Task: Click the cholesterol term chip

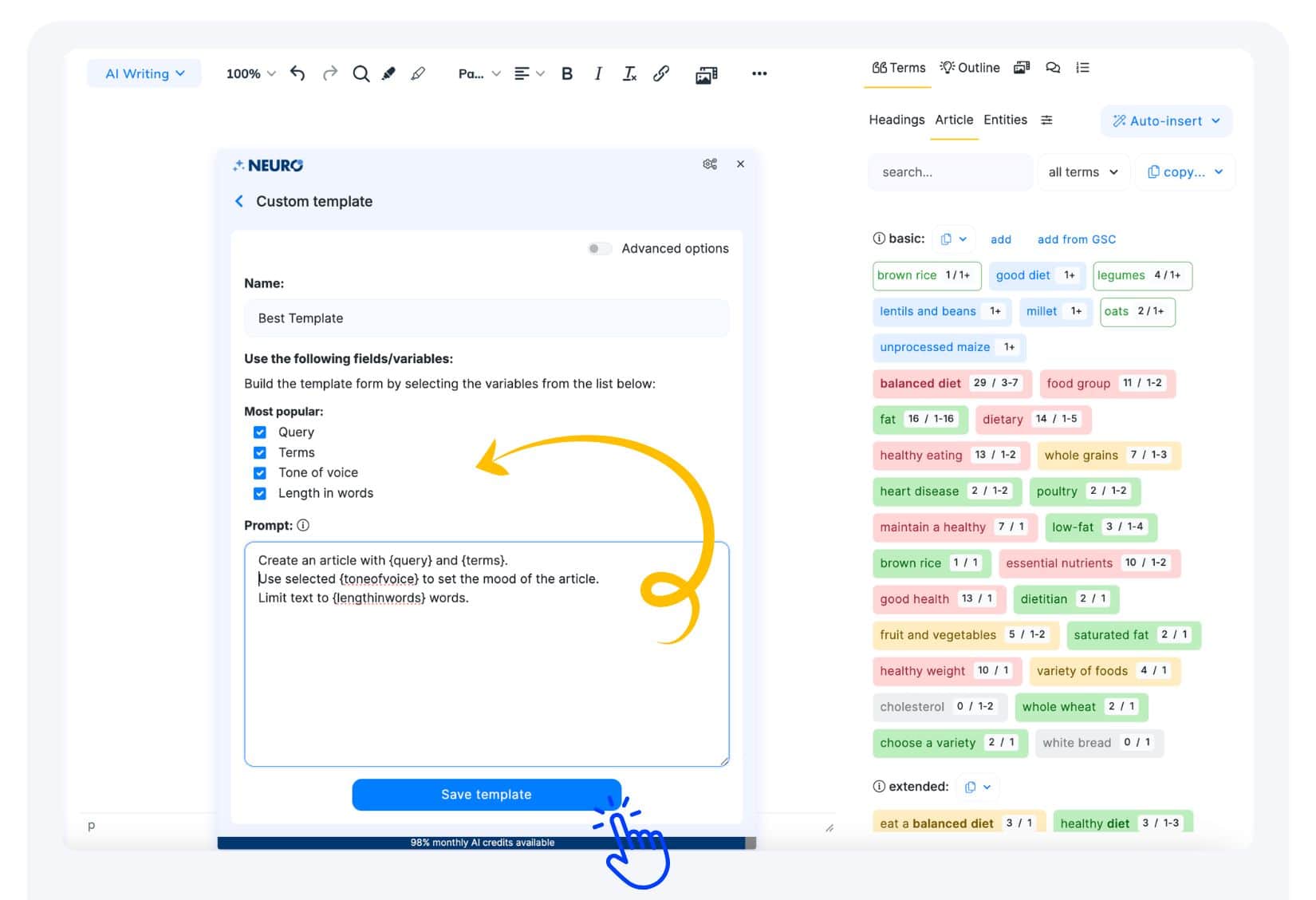Action: [940, 707]
